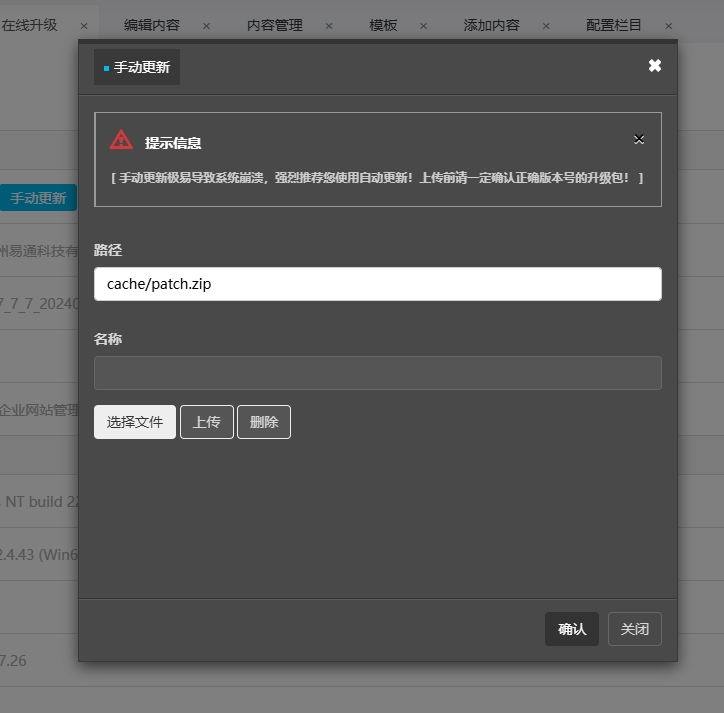Close the 添加内容 tab
The width and height of the screenshot is (724, 713).
coord(545,26)
